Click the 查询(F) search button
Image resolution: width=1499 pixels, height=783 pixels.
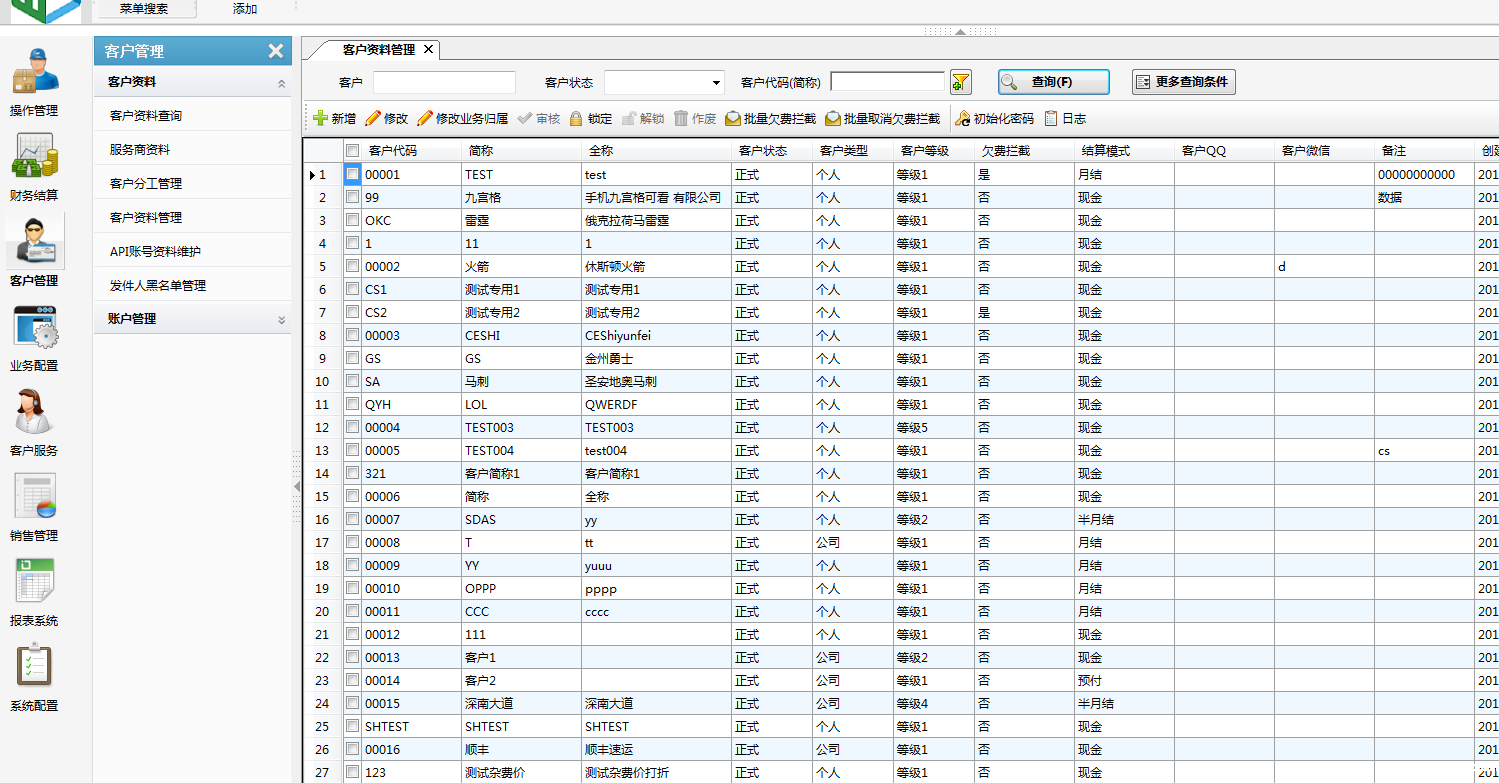tap(1052, 82)
